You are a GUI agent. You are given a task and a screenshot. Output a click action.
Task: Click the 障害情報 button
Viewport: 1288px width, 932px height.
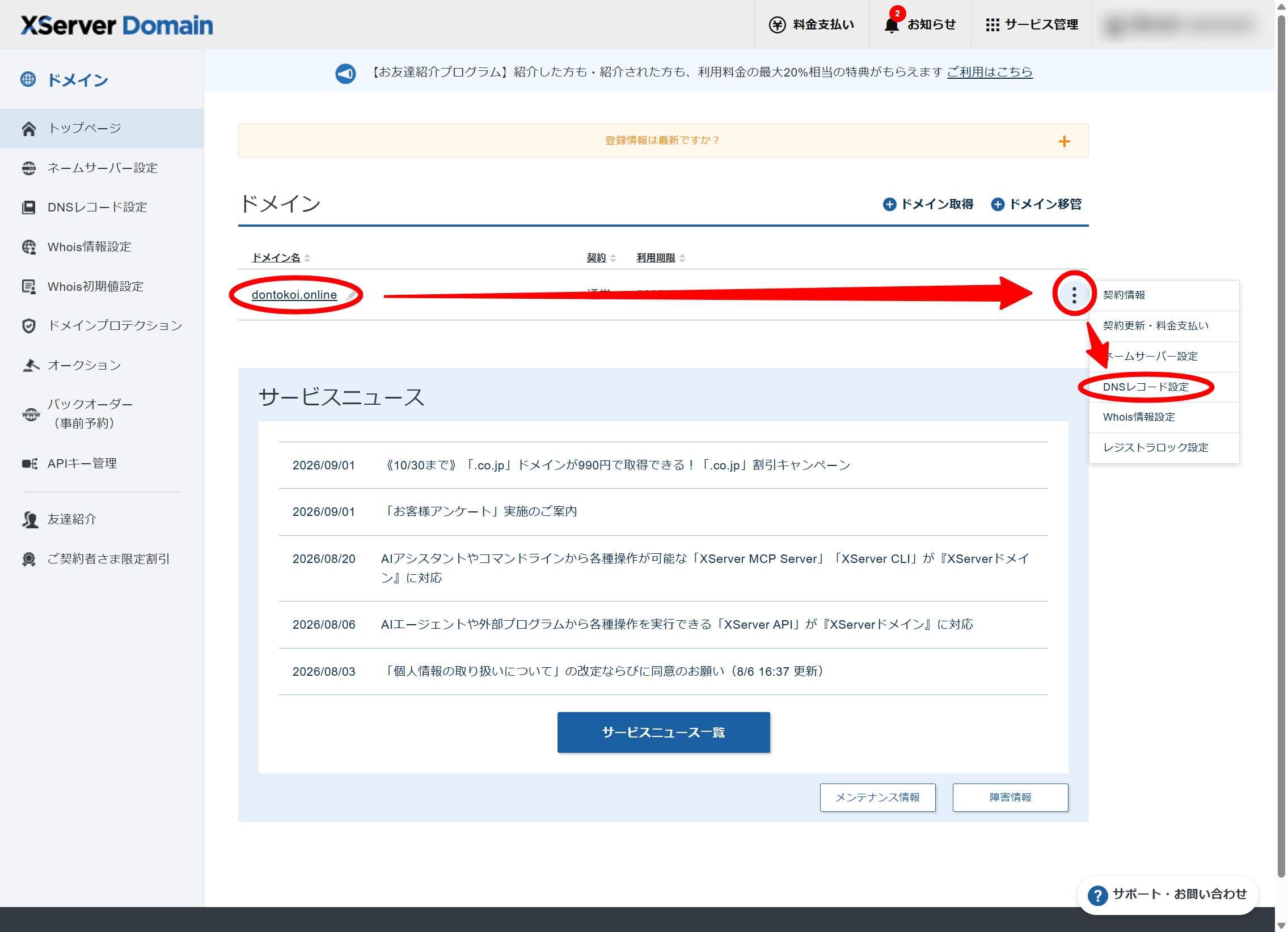[x=1010, y=798]
